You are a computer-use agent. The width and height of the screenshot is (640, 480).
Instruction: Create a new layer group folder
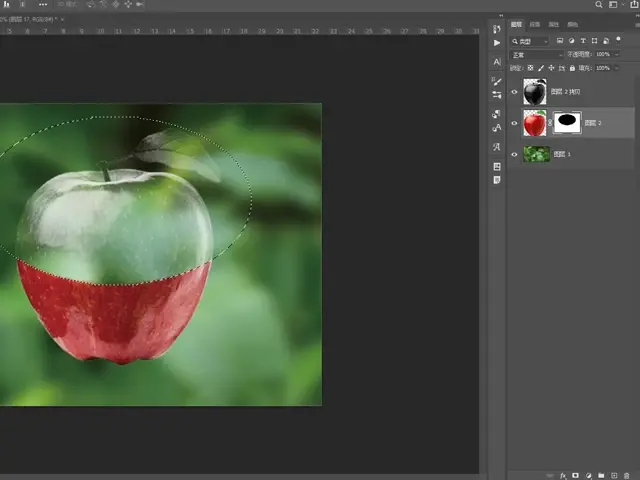(601, 475)
